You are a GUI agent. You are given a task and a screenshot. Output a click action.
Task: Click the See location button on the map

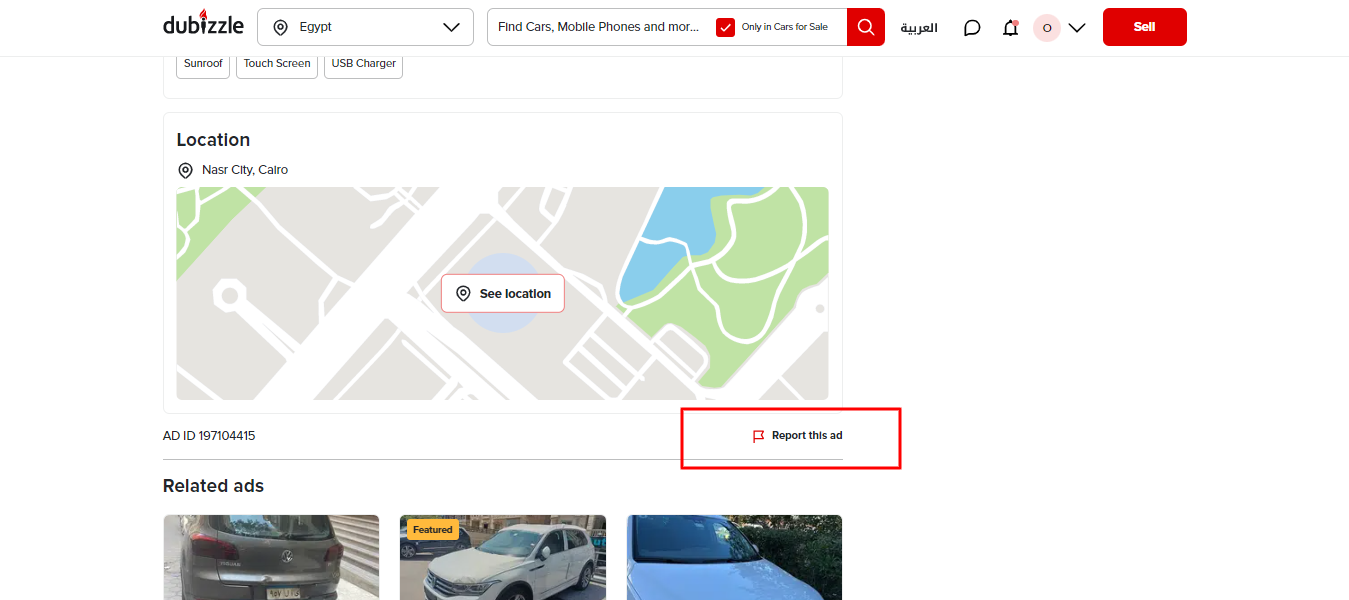point(503,293)
